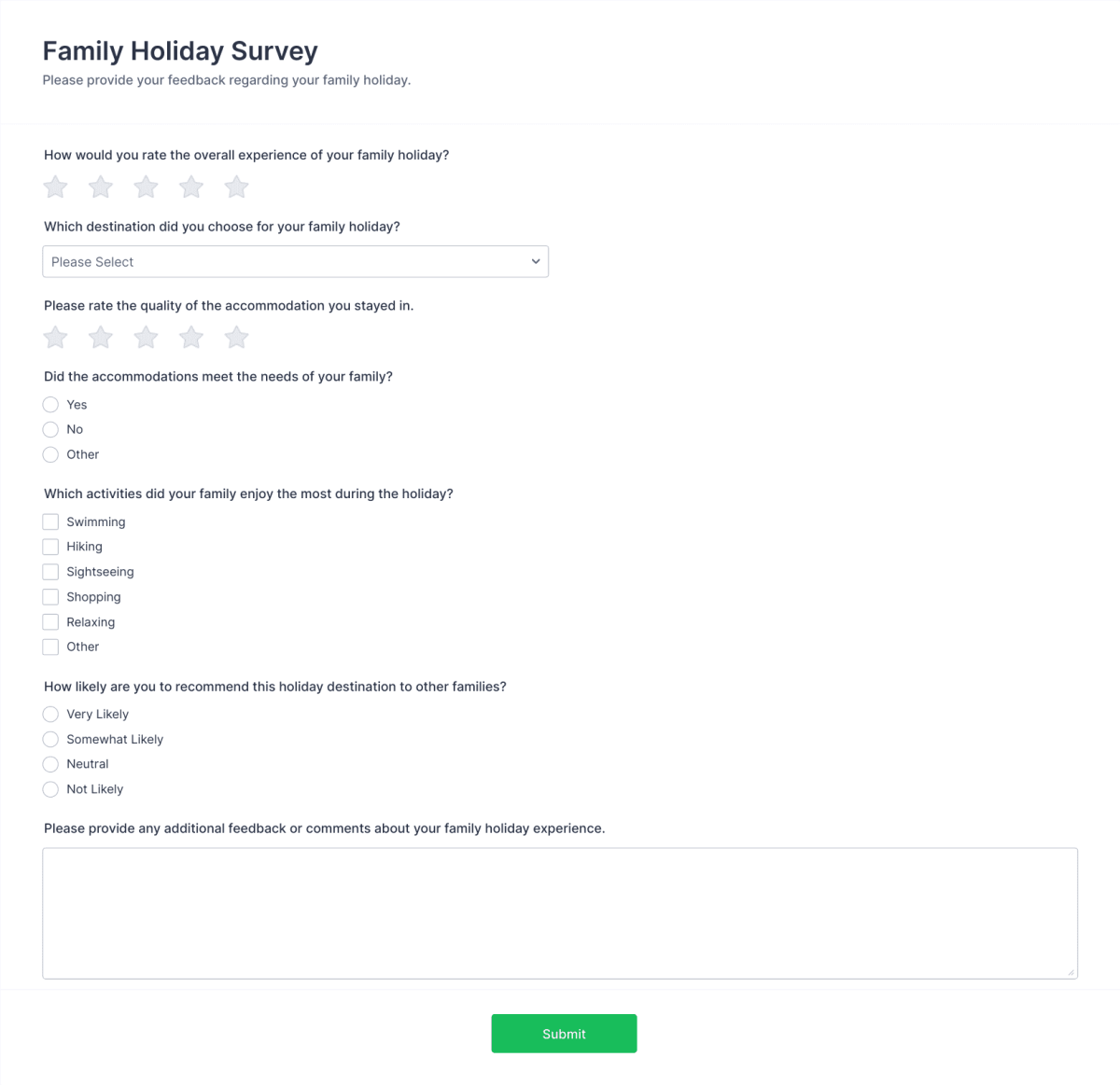Image resolution: width=1120 pixels, height=1085 pixels.
Task: Rate accommodation quality five stars
Action: (236, 337)
